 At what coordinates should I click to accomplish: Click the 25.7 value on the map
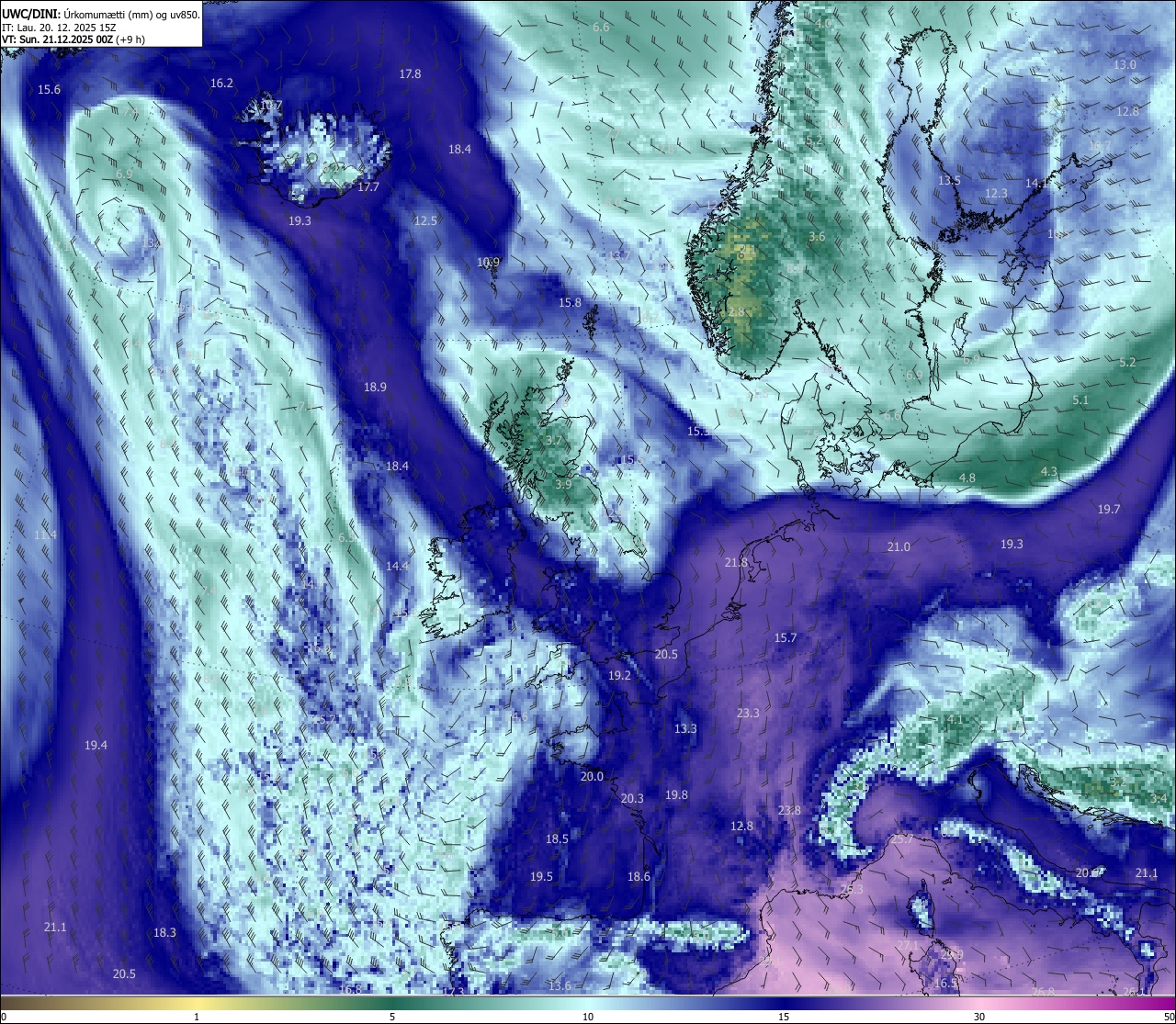coord(902,839)
